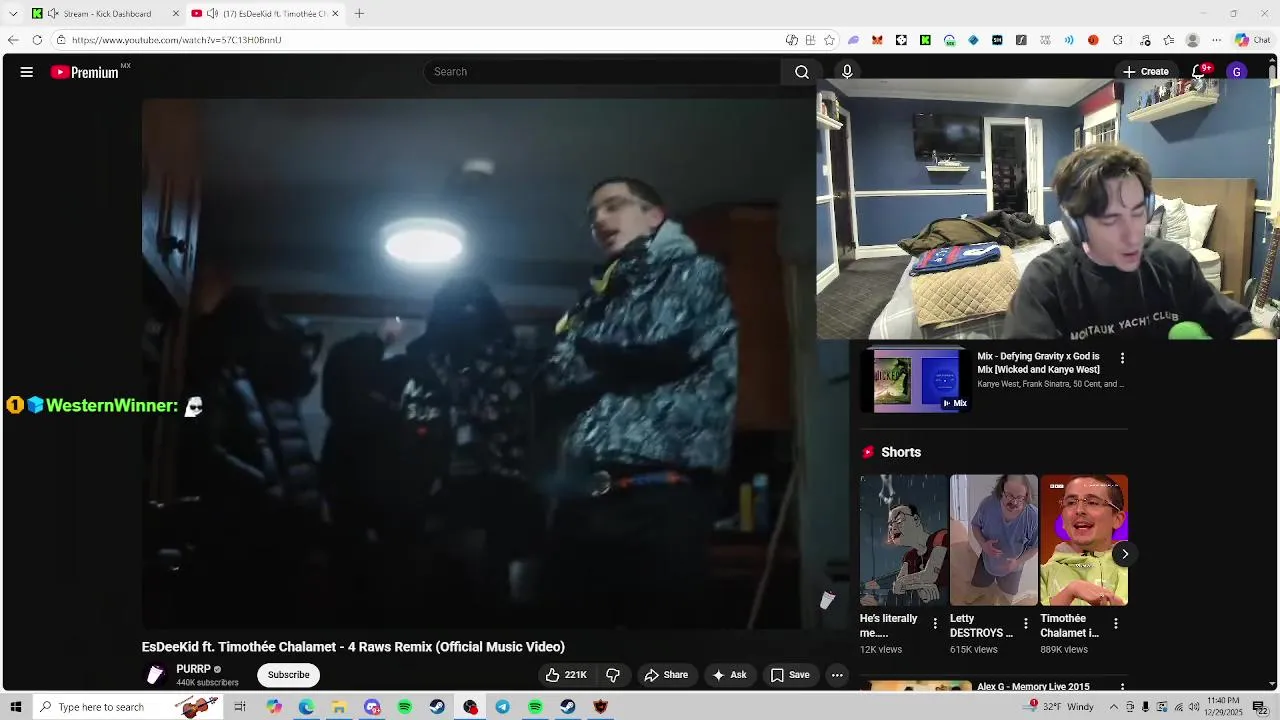Show hidden system tray icons
This screenshot has height=720, width=1280.
coord(1113,707)
